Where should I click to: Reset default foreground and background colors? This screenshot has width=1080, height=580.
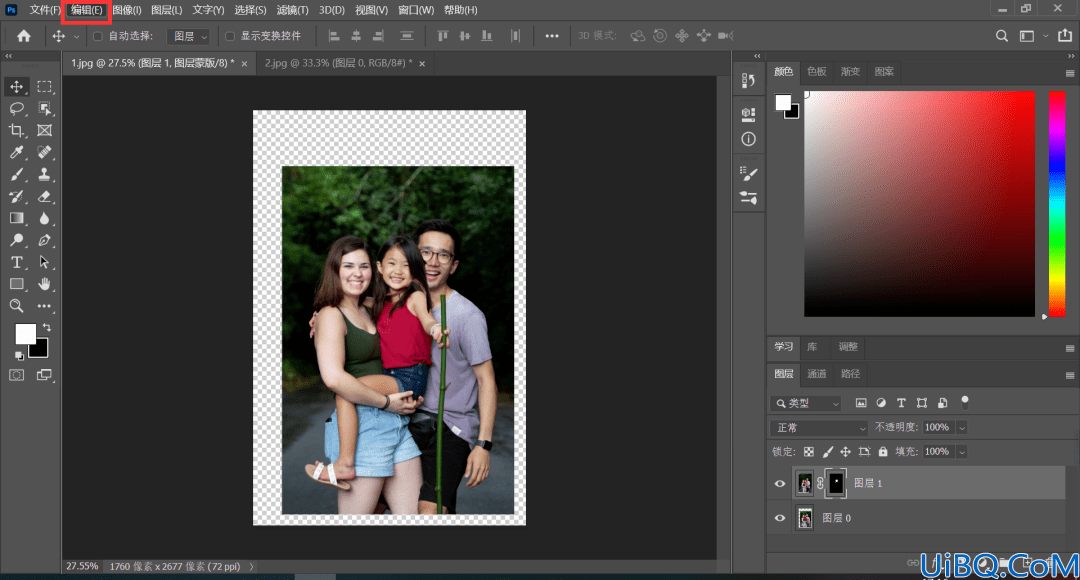pyautogui.click(x=19, y=355)
